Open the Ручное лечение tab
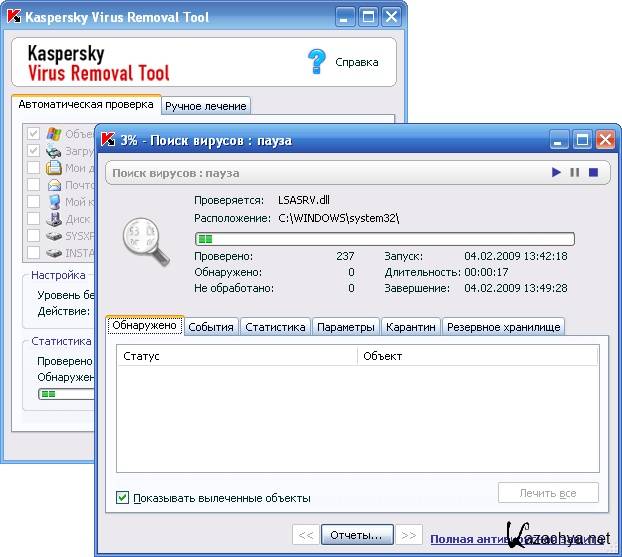The height and width of the screenshot is (557, 622). [x=205, y=106]
